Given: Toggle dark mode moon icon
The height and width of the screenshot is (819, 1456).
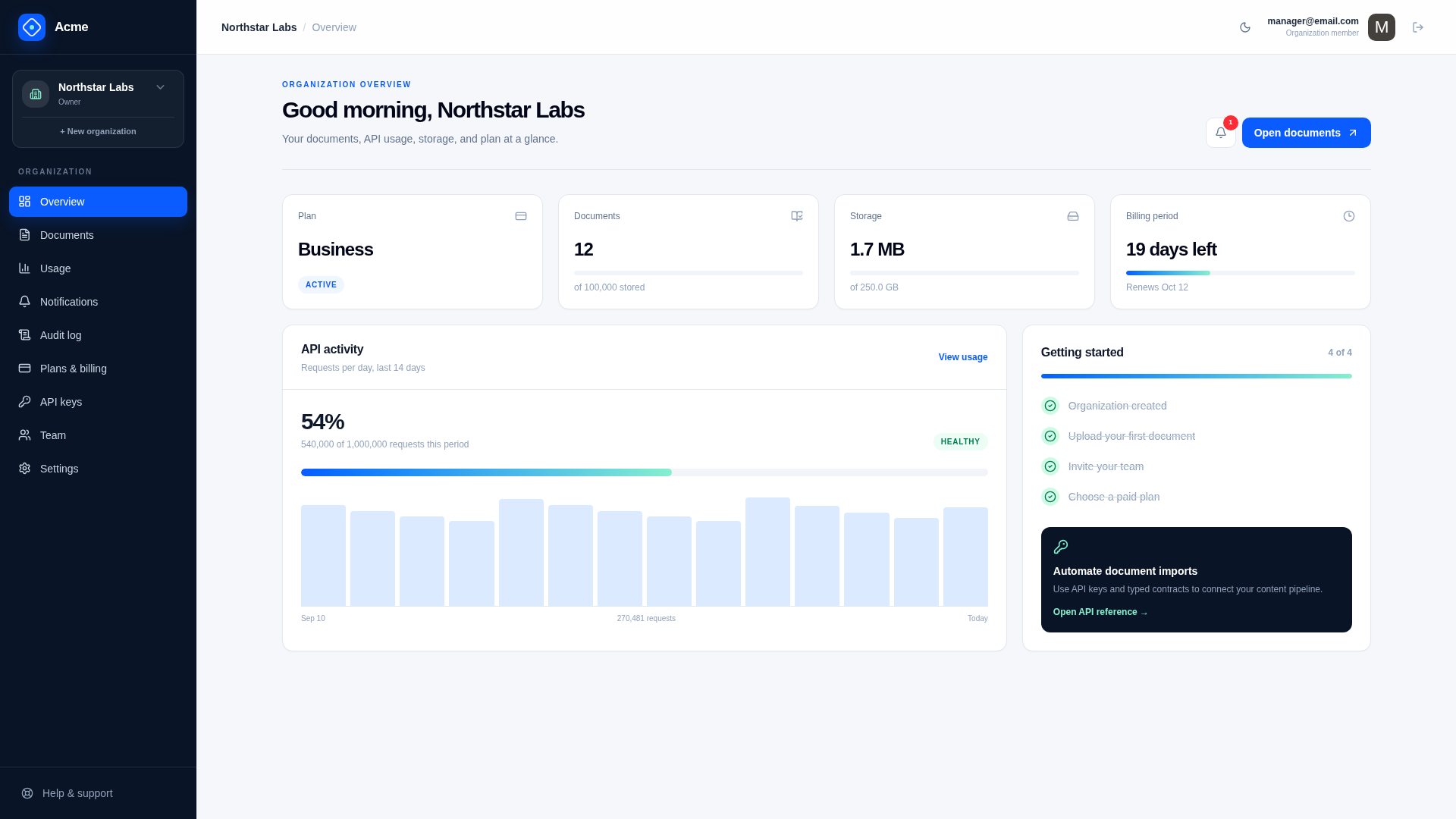Looking at the screenshot, I should (1245, 27).
